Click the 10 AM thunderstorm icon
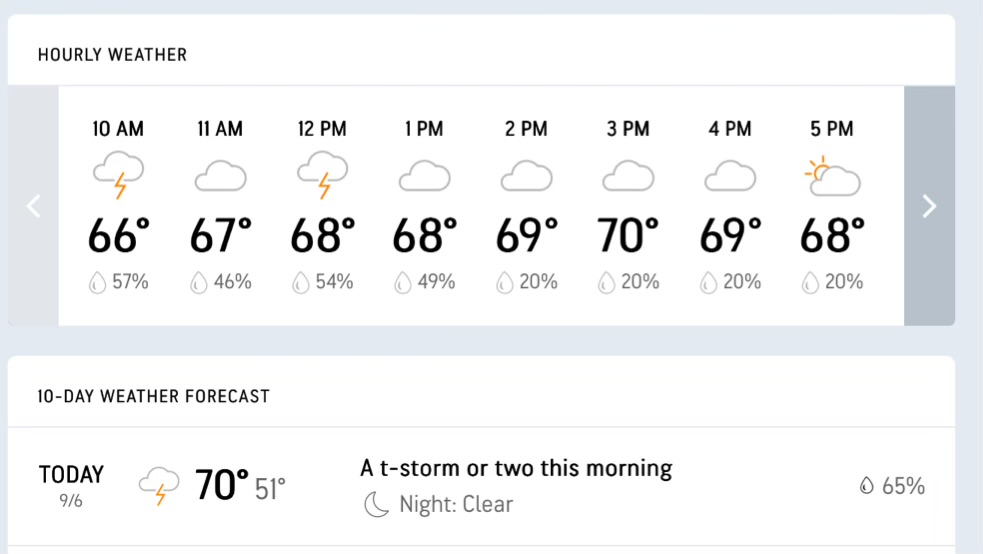Viewport: 983px width, 554px height. (x=118, y=177)
